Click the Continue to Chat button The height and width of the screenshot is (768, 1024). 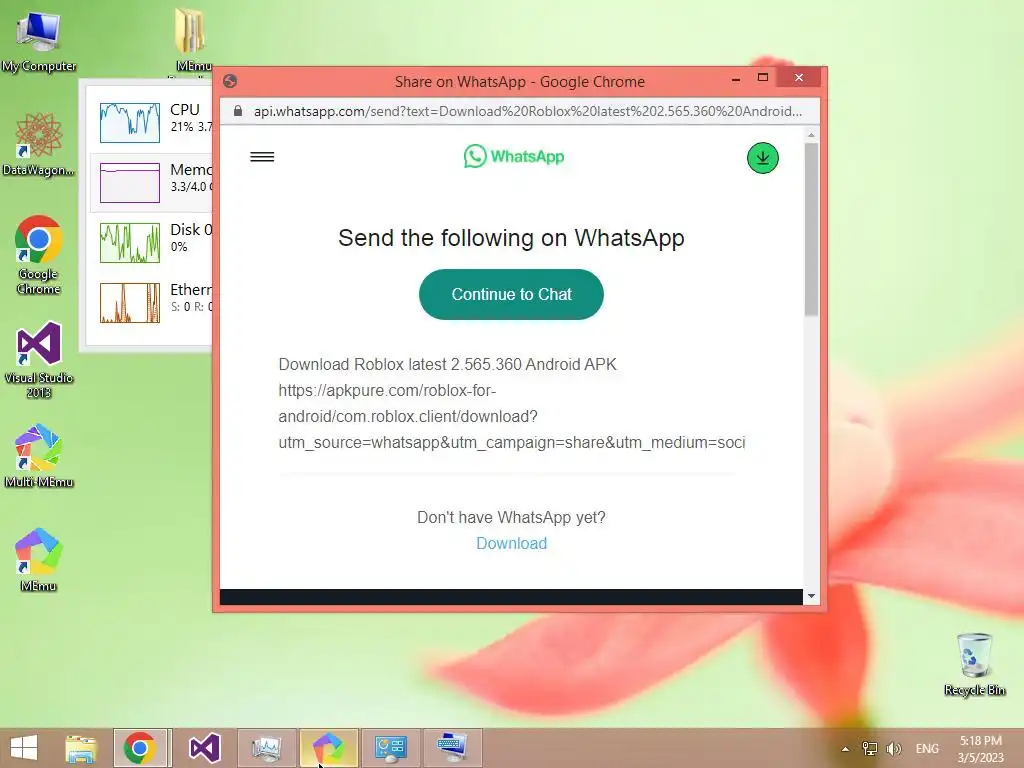point(511,295)
